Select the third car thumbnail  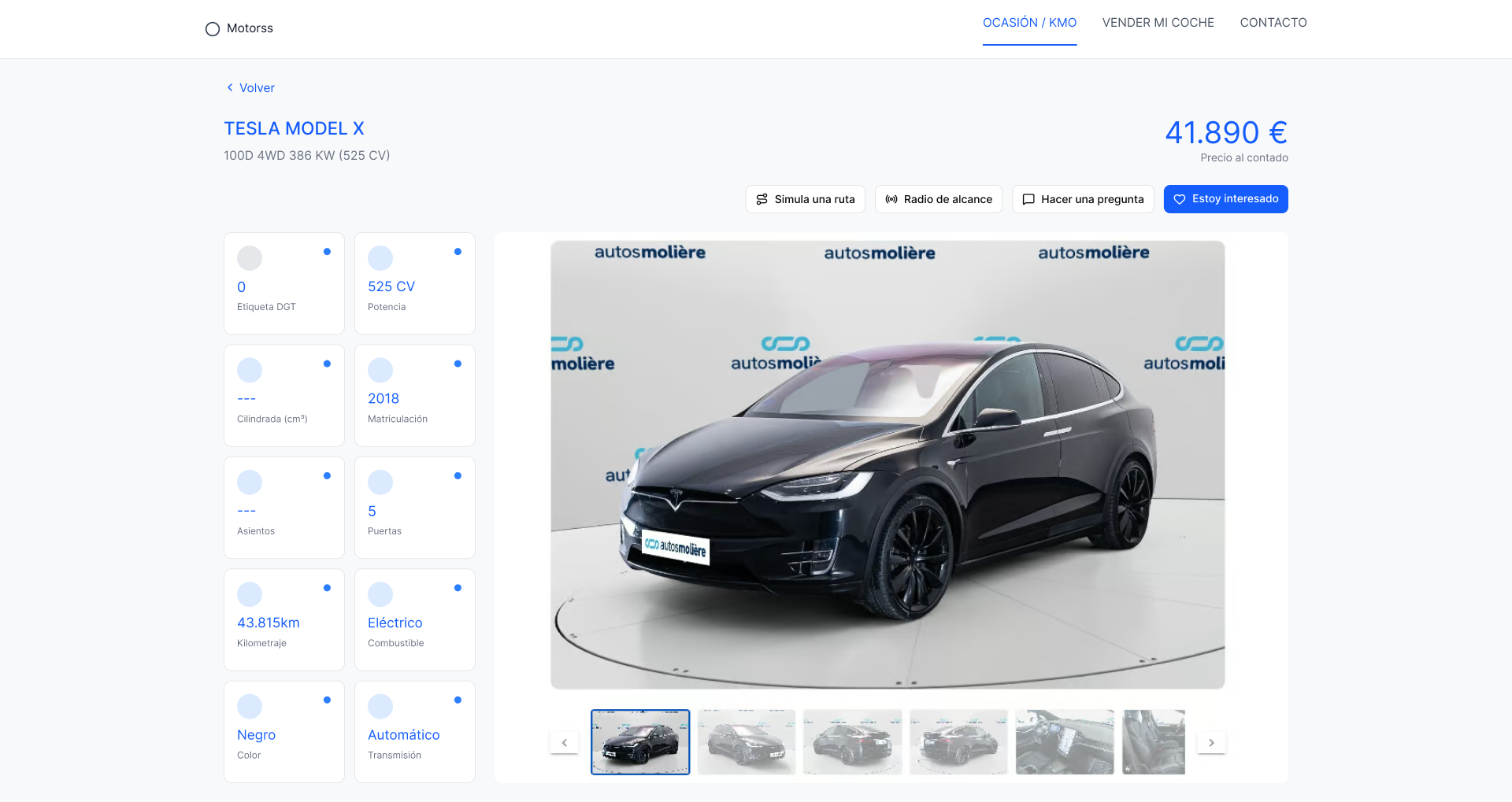[853, 742]
